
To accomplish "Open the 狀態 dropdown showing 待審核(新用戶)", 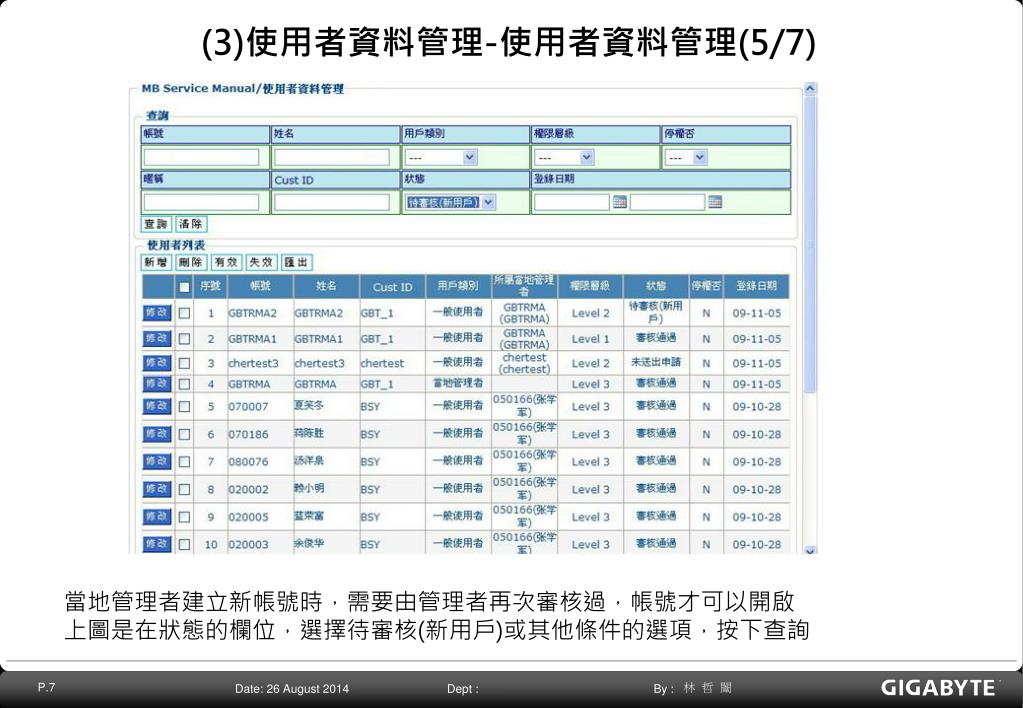I will coord(450,202).
